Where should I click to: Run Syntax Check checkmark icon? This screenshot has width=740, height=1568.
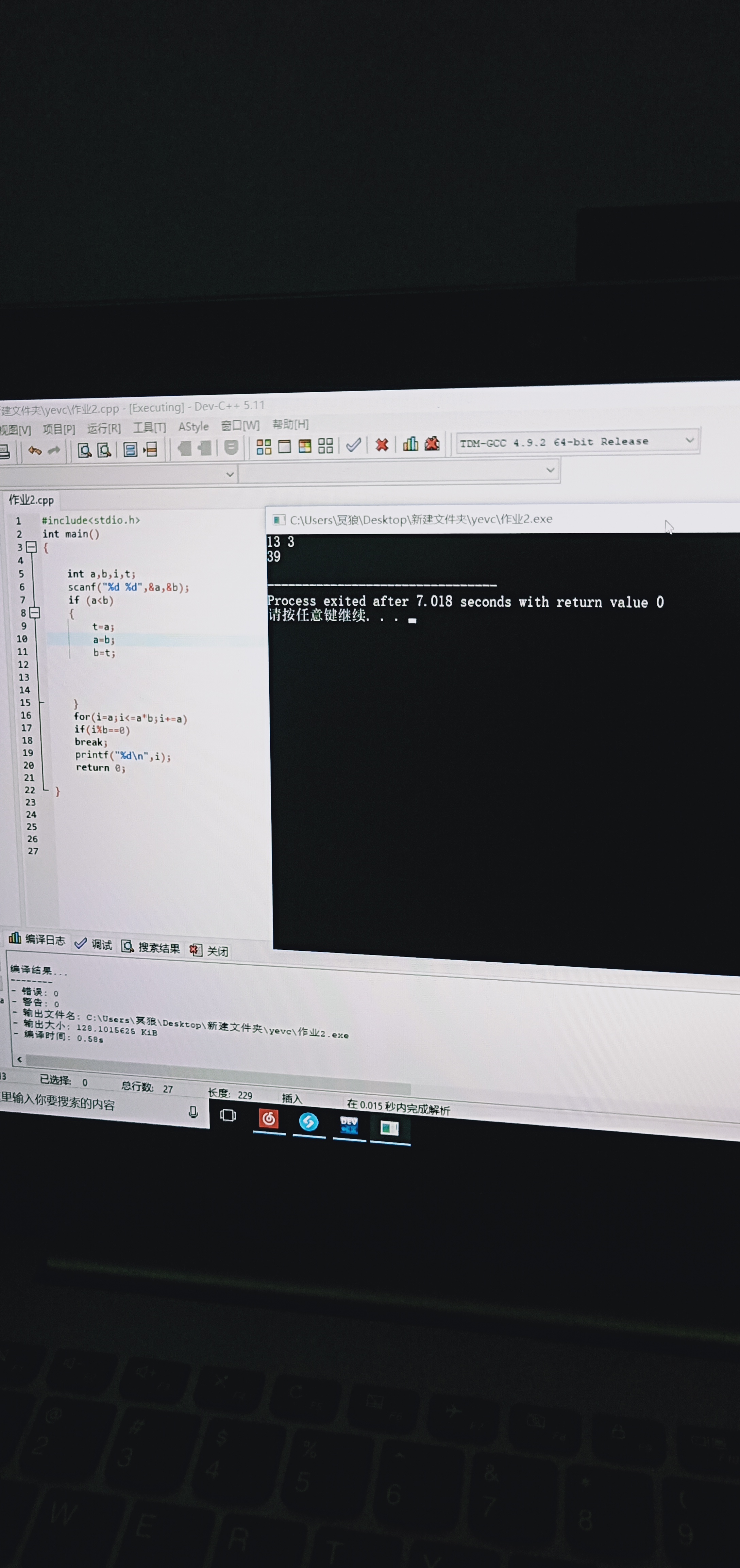[354, 445]
